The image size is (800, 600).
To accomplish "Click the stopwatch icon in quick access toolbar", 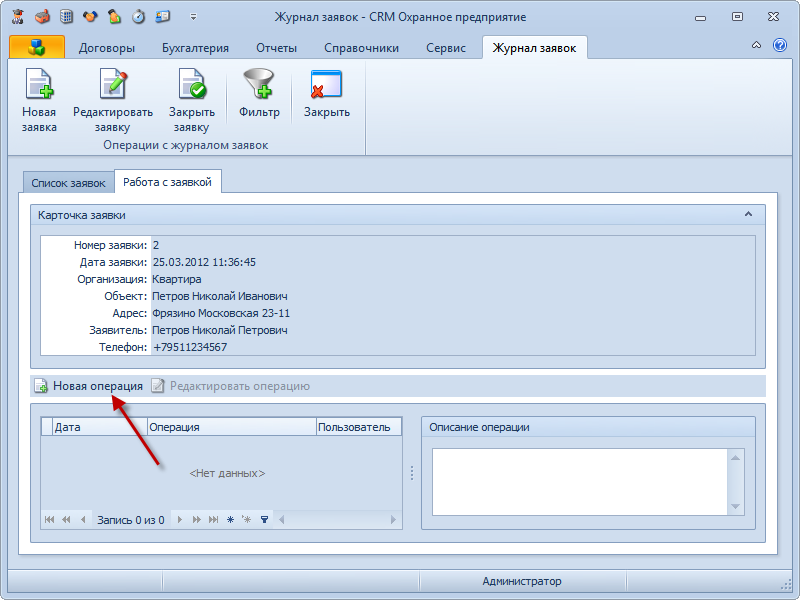I will point(138,16).
